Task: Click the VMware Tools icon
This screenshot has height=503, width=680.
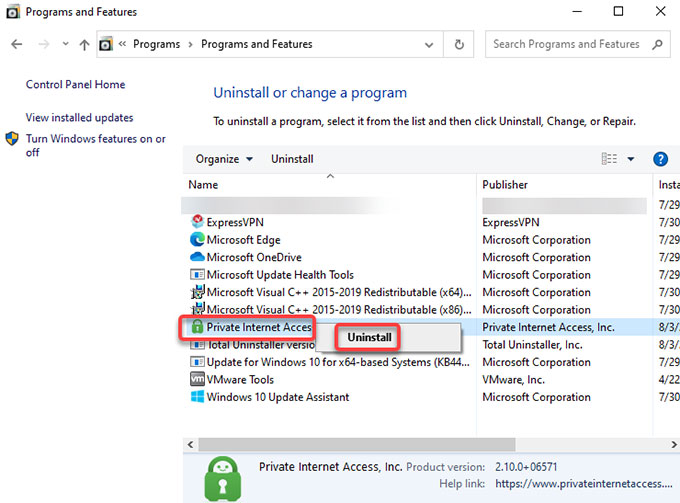Action: click(x=197, y=379)
